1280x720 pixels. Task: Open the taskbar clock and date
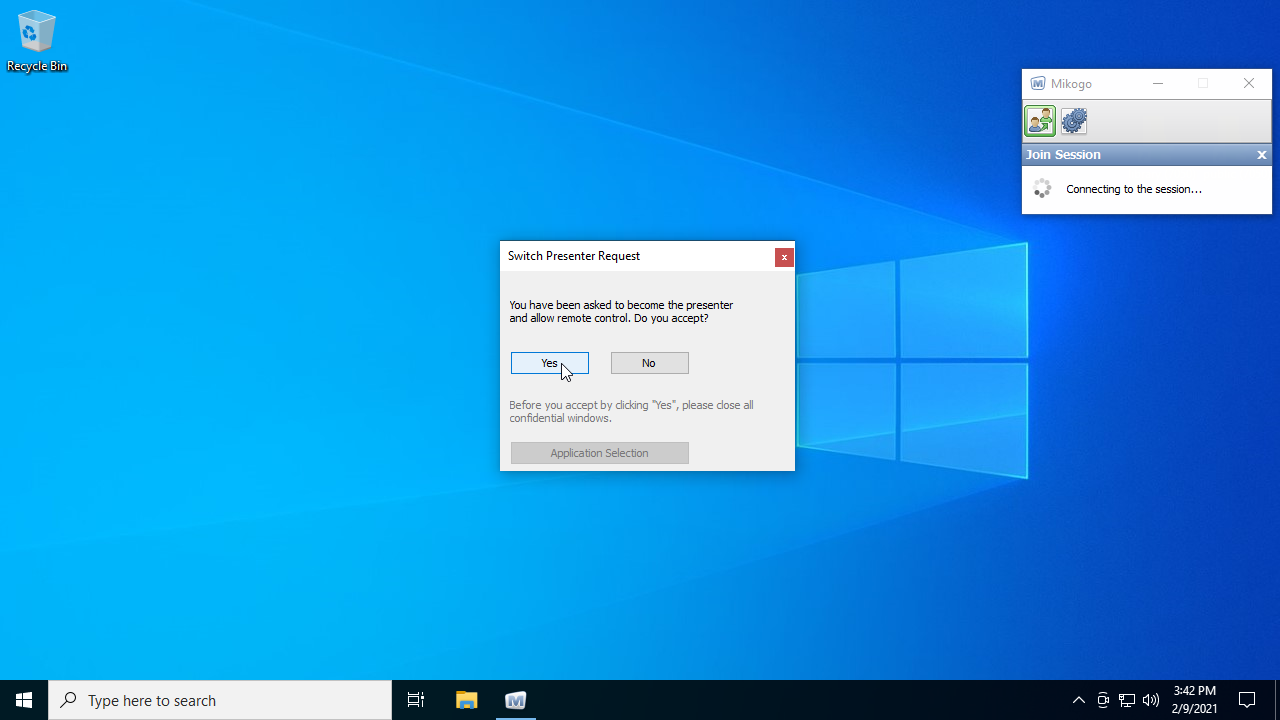point(1195,700)
